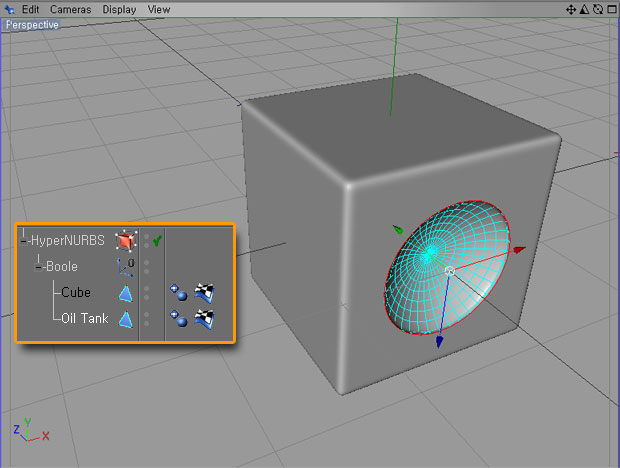Click the Boole object axis icon
The image size is (620, 468).
pyautogui.click(x=126, y=267)
